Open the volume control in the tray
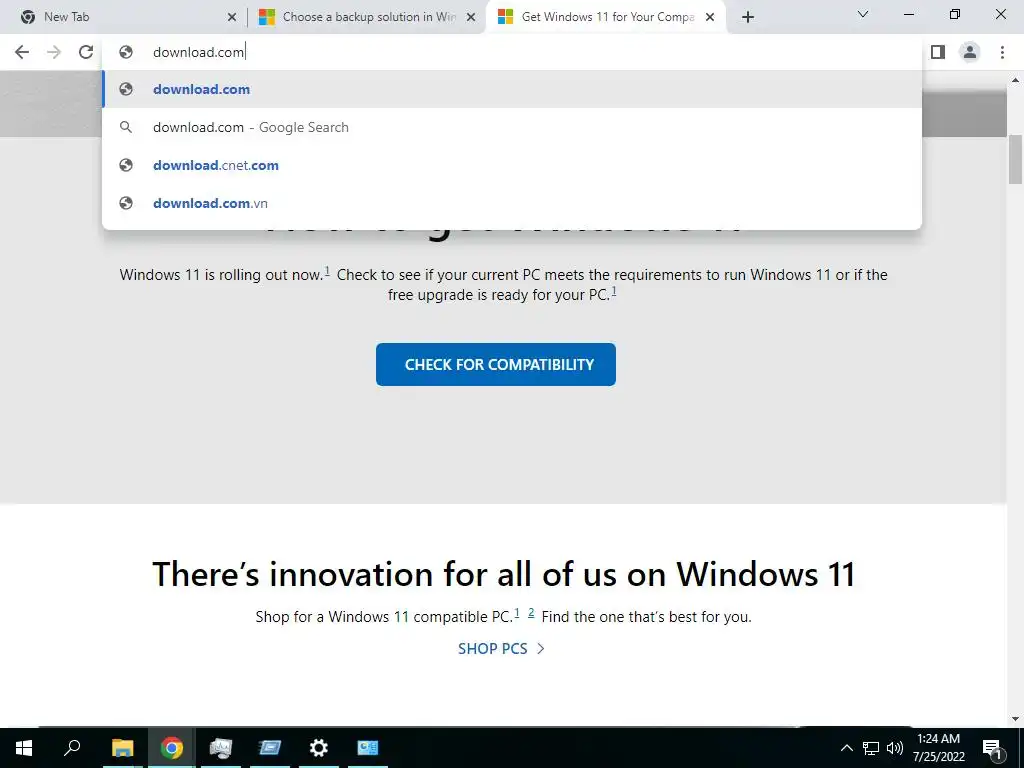 tap(895, 748)
